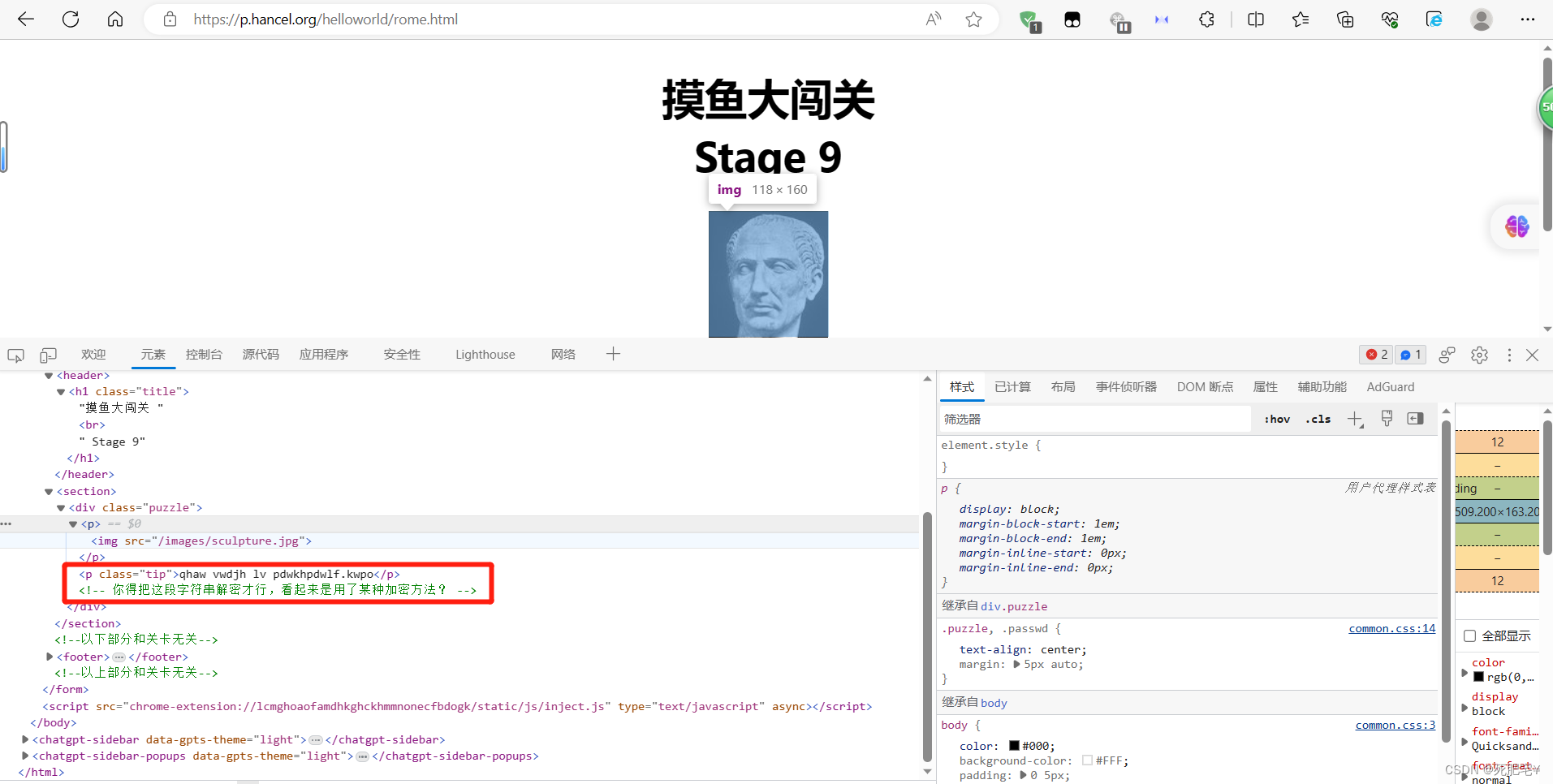The height and width of the screenshot is (784, 1553).
Task: Open DevTools settings gear
Action: [1479, 355]
